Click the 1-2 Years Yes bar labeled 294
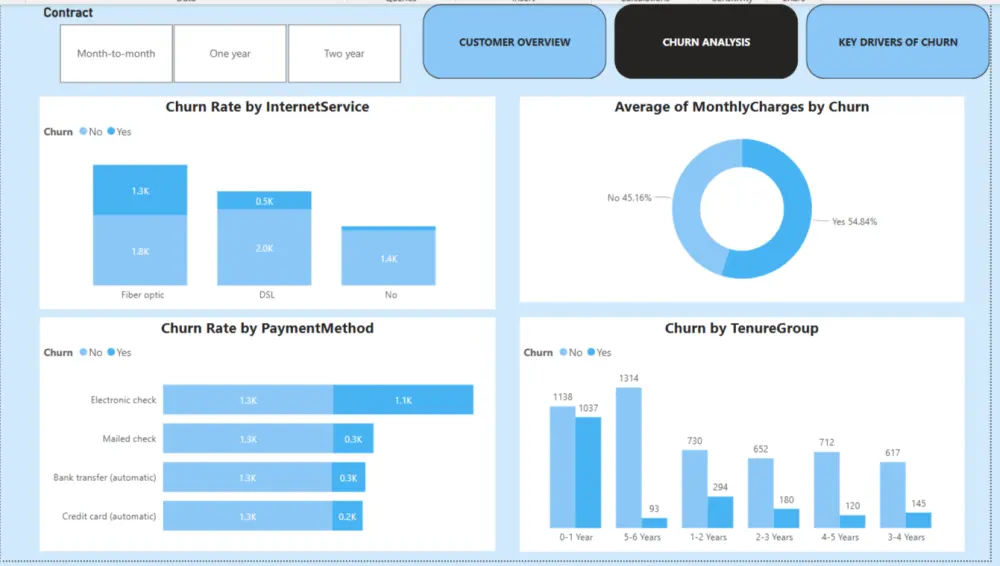This screenshot has height=566, width=1000. click(x=721, y=512)
